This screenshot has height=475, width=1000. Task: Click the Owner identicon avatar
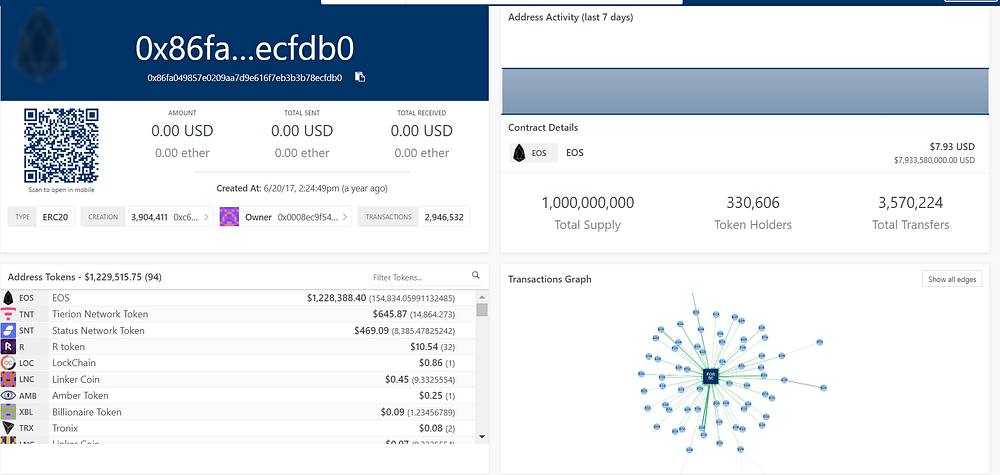(229, 217)
